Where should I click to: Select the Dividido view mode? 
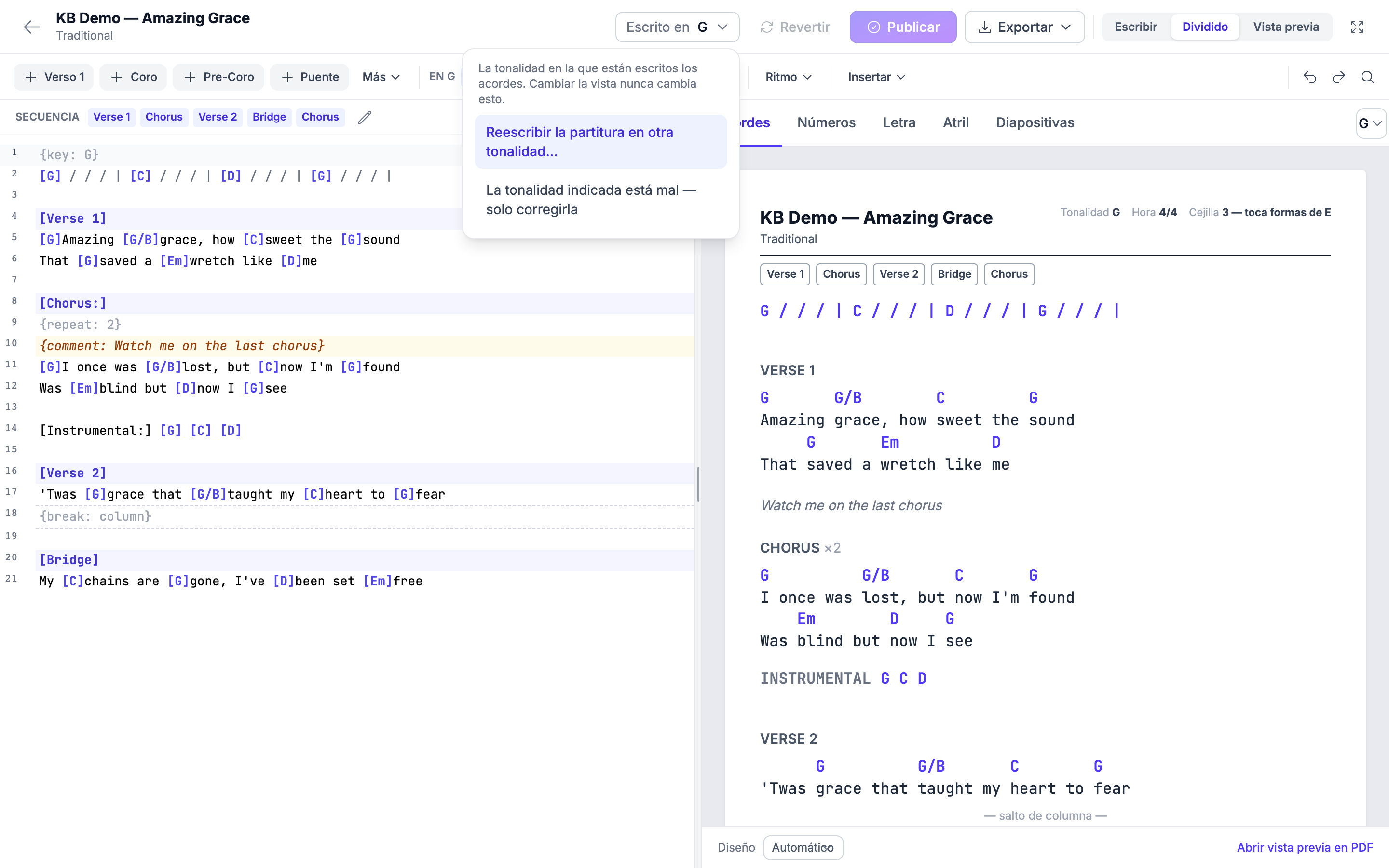[1205, 27]
